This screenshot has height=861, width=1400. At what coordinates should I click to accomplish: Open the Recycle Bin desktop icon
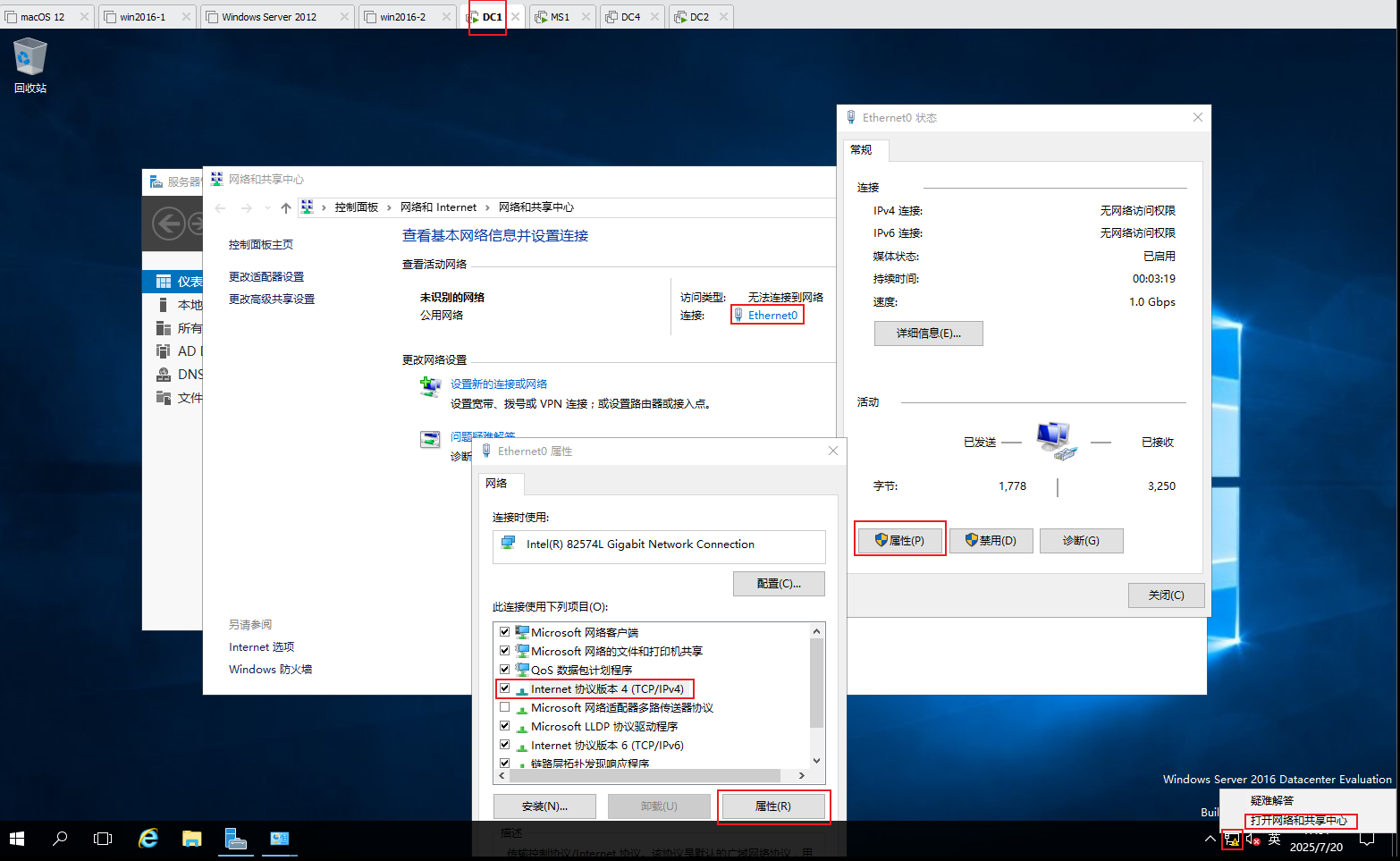pyautogui.click(x=30, y=64)
